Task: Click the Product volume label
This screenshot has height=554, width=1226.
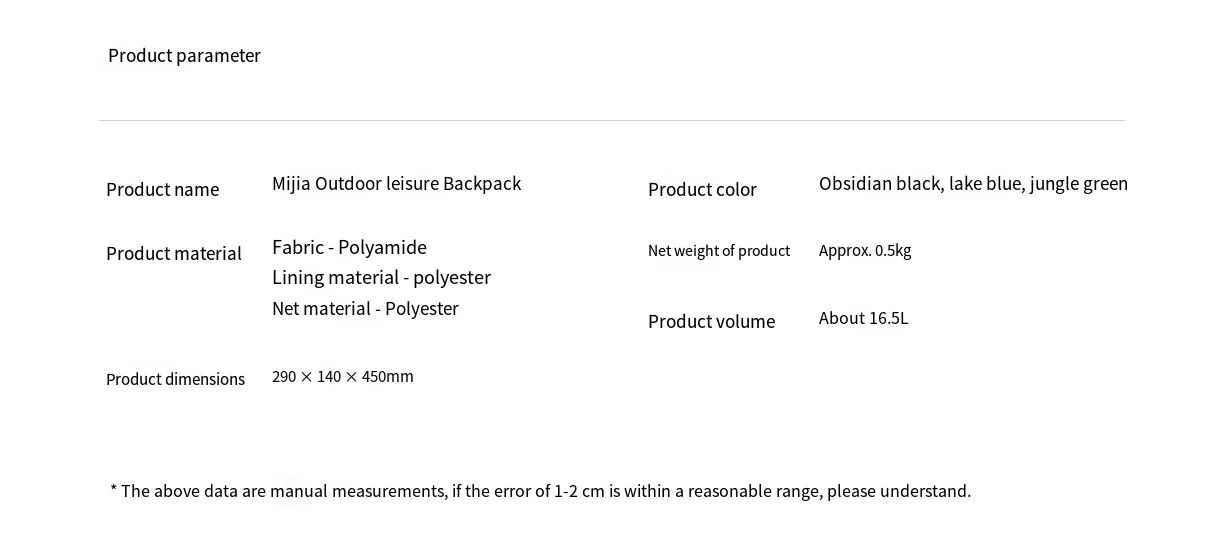Action: point(711,322)
